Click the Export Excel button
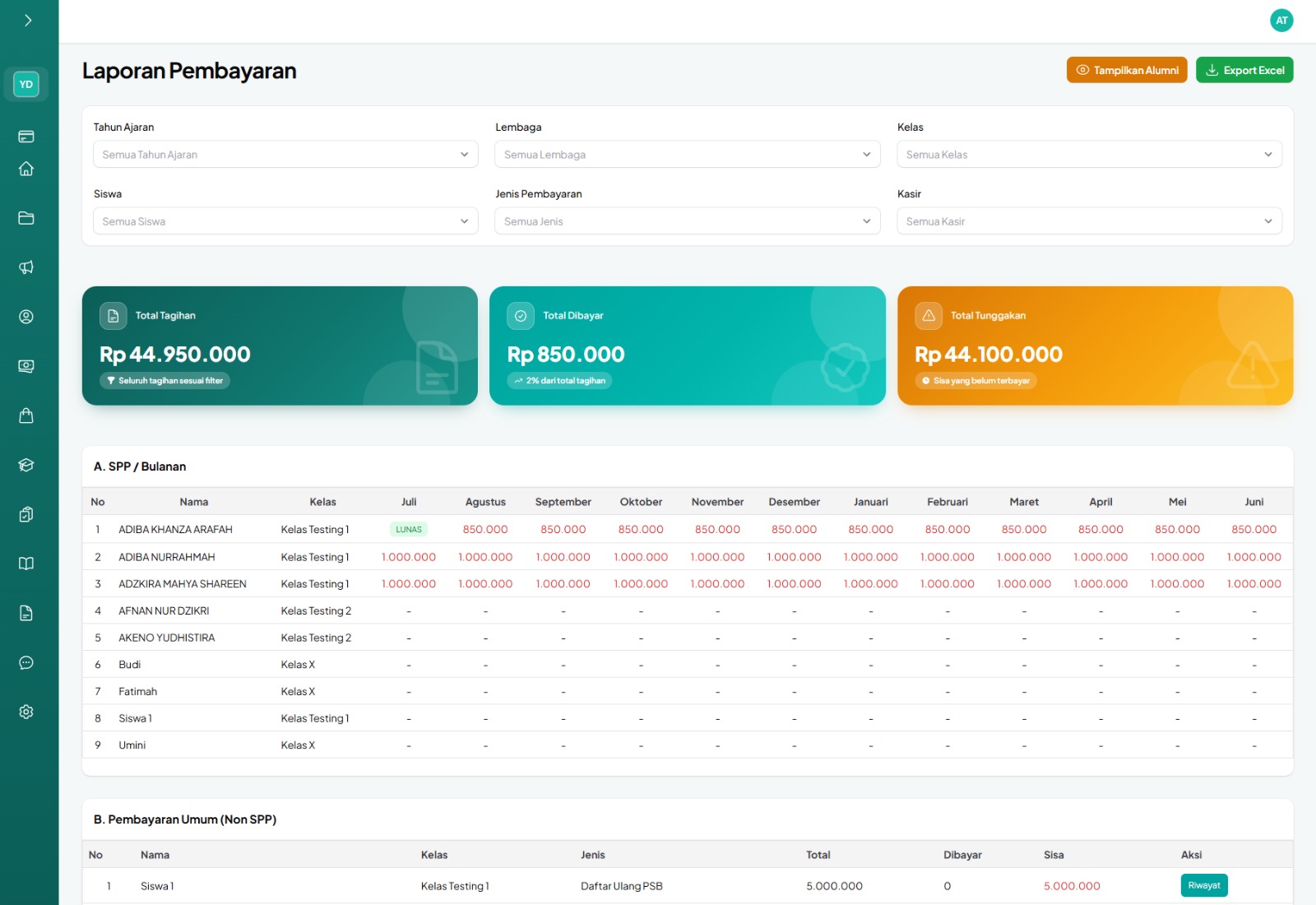This screenshot has width=1316, height=905. click(x=1244, y=70)
